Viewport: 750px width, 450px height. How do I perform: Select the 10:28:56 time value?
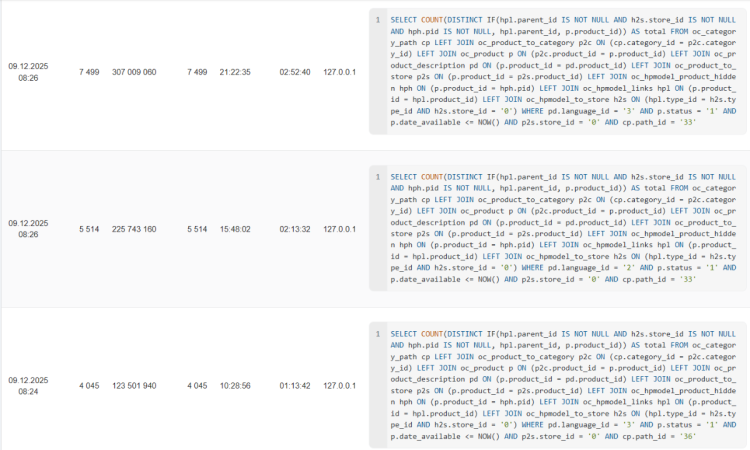tap(235, 386)
